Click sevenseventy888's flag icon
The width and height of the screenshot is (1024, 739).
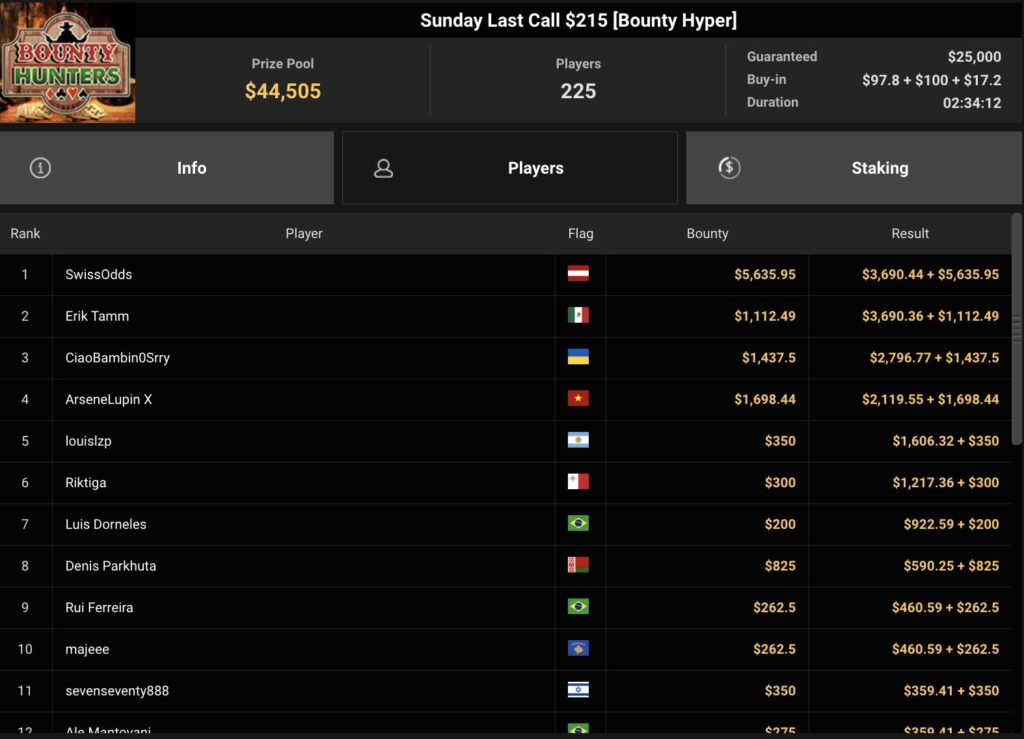(578, 690)
